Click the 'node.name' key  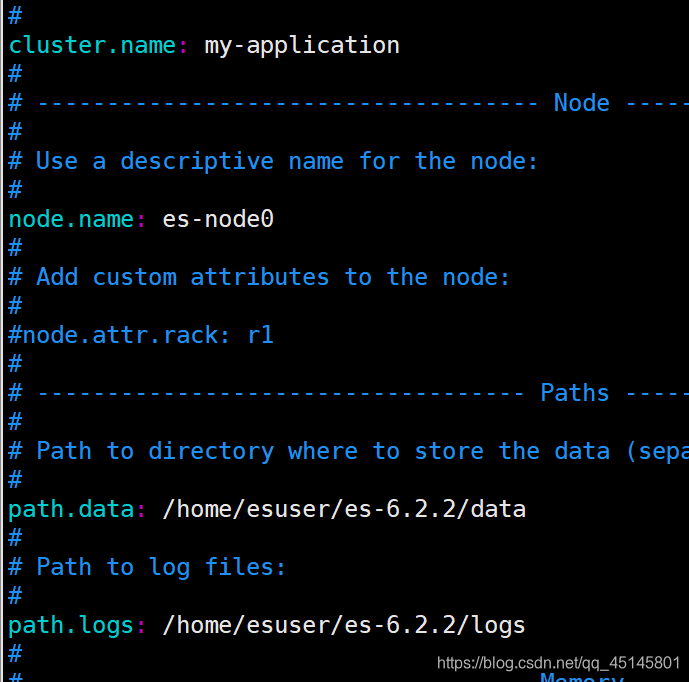coord(71,219)
